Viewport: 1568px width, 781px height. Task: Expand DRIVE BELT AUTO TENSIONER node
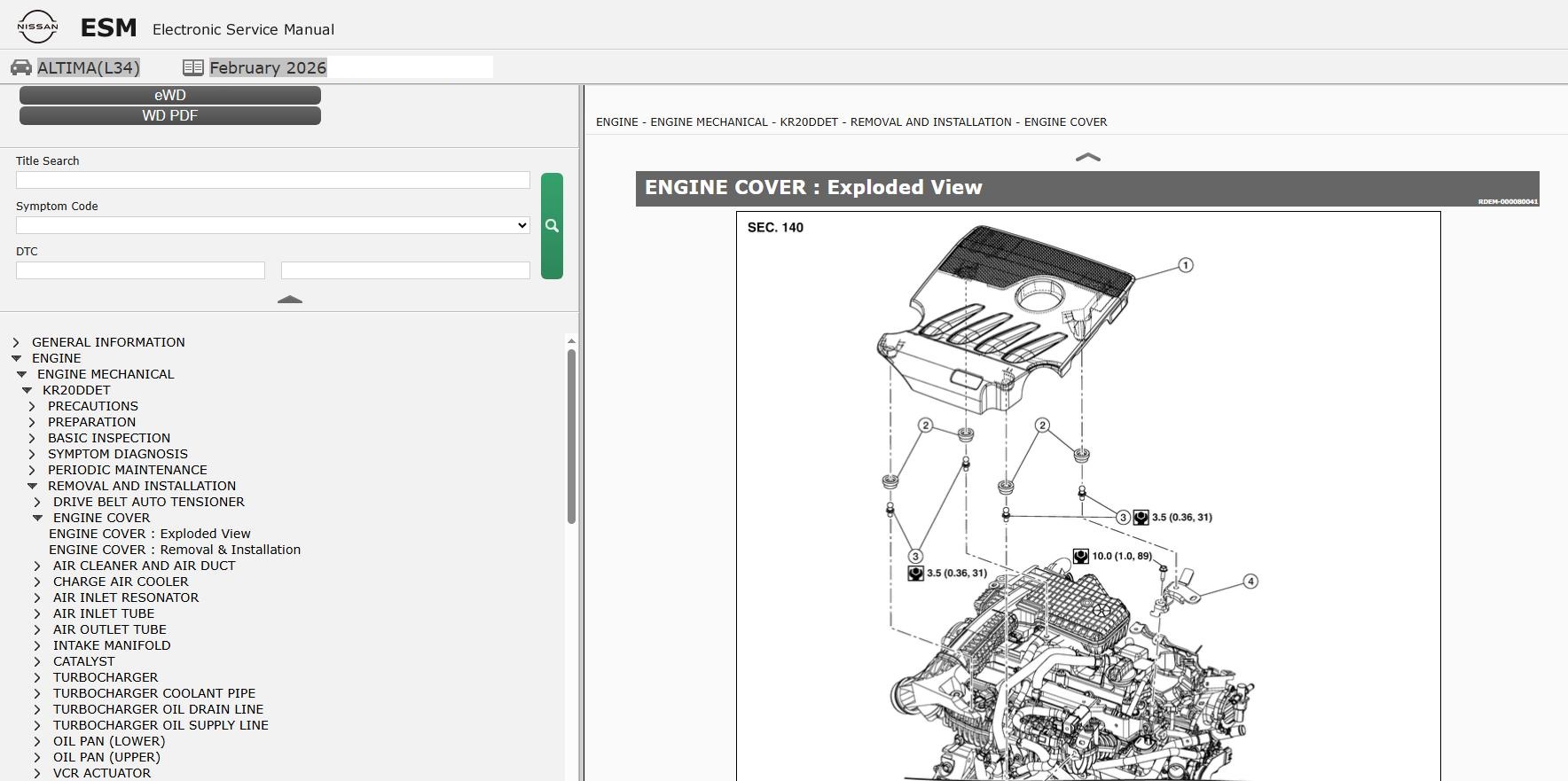point(37,502)
